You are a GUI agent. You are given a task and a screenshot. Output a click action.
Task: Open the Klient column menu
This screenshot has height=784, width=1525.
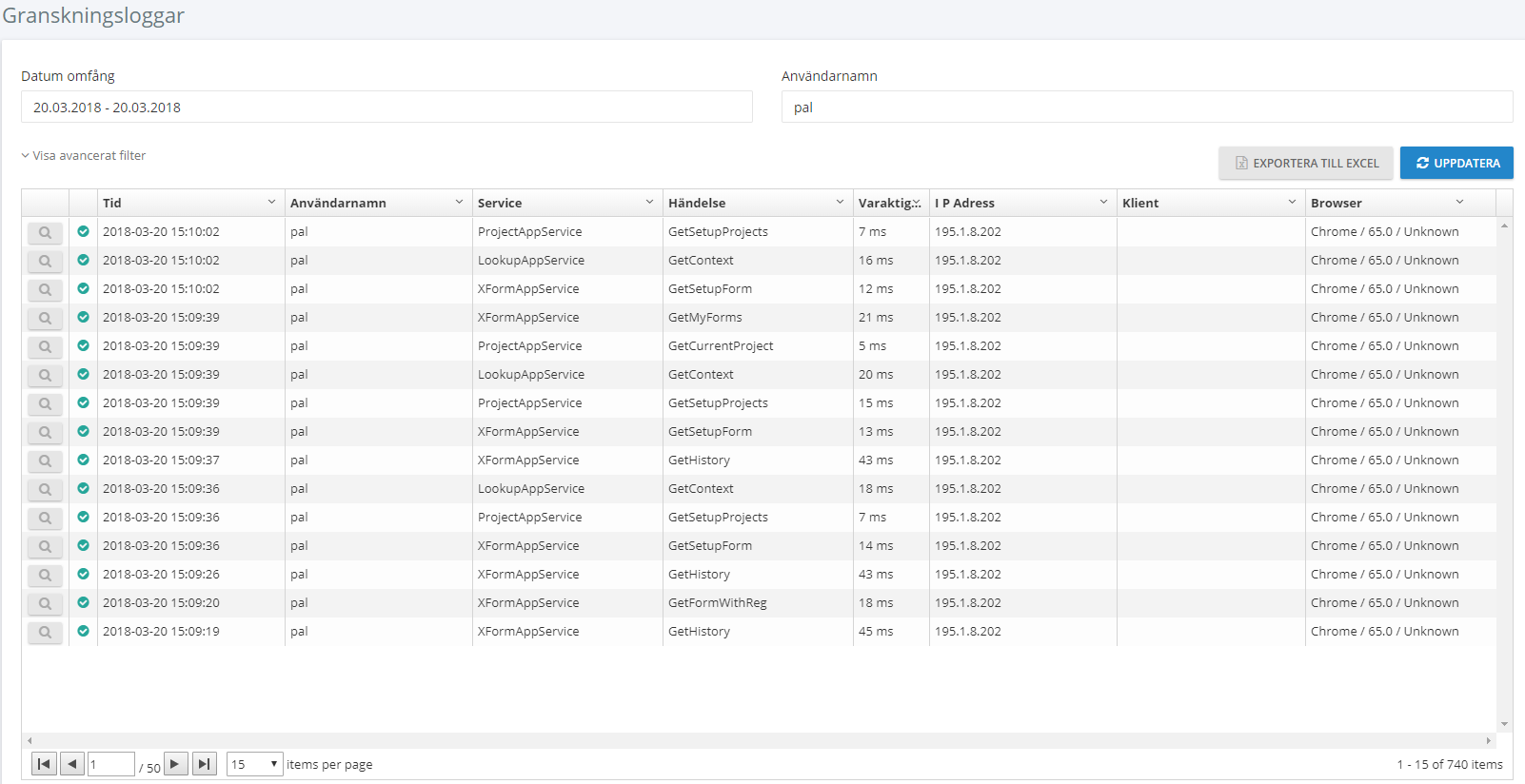tap(1292, 202)
